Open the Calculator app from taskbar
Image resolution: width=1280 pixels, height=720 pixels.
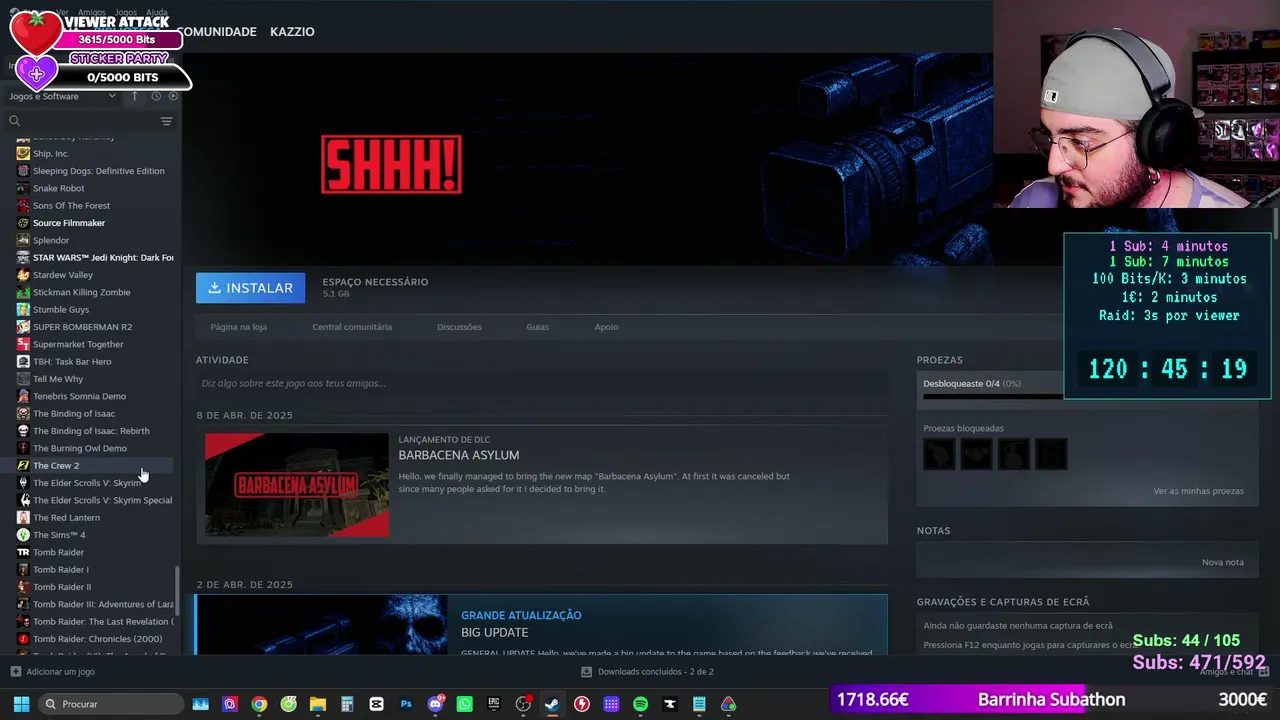pyautogui.click(x=347, y=704)
